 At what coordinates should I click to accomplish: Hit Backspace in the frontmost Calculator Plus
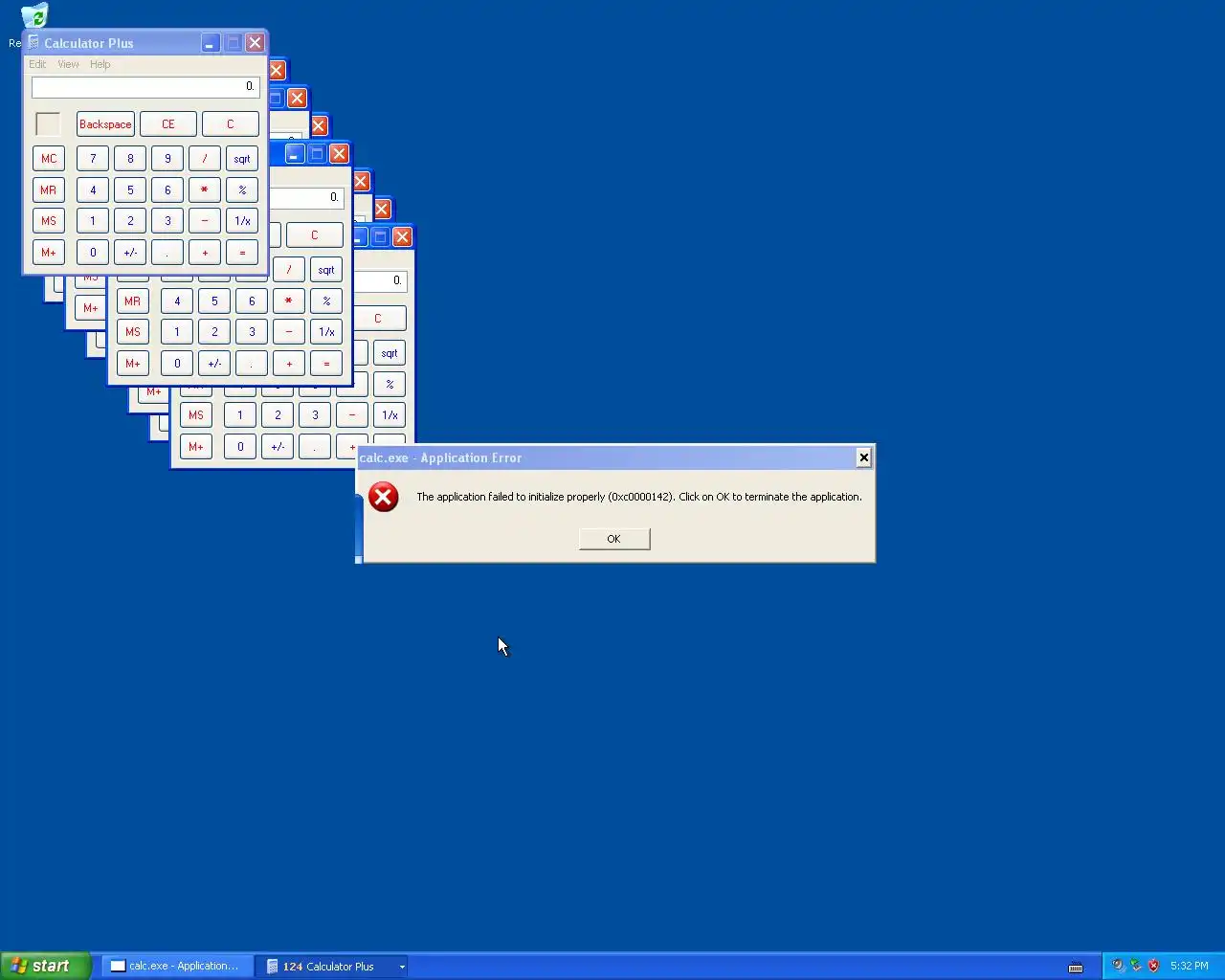point(105,124)
